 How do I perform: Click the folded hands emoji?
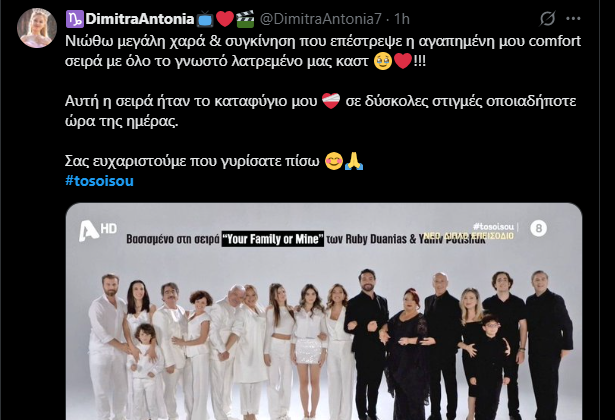[x=354, y=161]
